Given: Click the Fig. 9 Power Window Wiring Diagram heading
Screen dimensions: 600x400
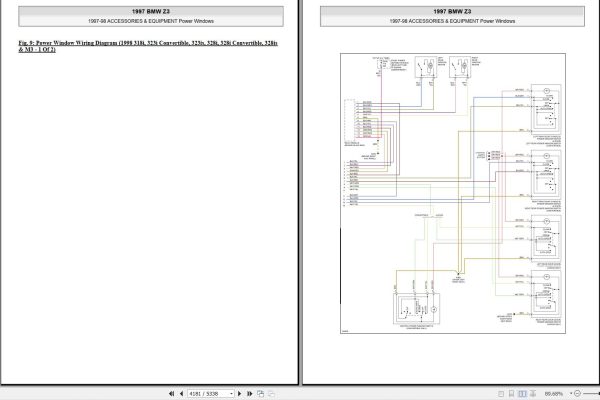Looking at the screenshot, I should [x=148, y=46].
